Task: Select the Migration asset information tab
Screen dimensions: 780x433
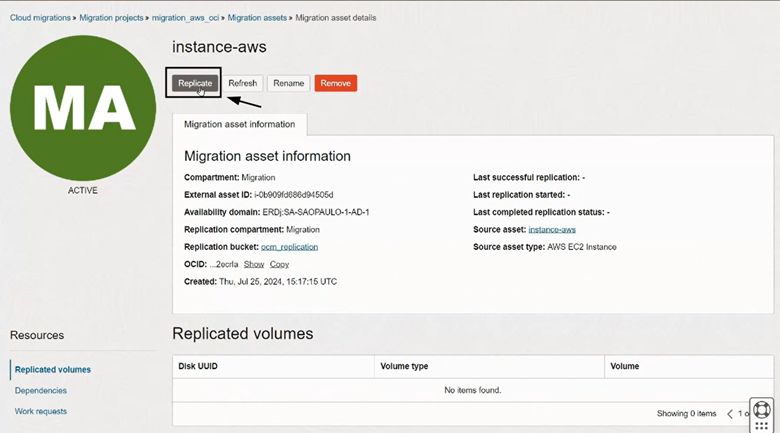Action: (x=239, y=124)
